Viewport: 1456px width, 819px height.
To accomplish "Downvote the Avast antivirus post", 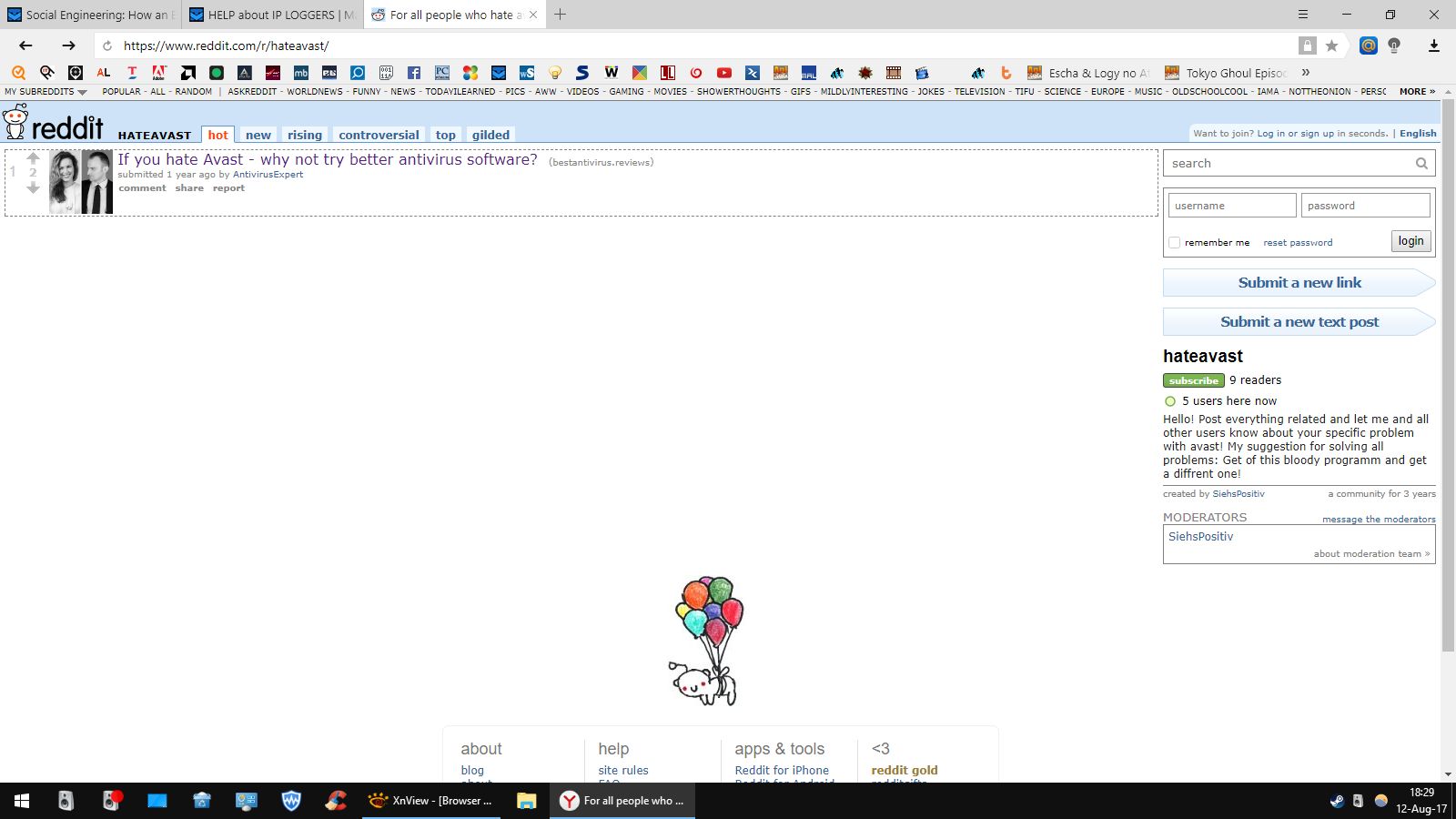I will pyautogui.click(x=33, y=187).
